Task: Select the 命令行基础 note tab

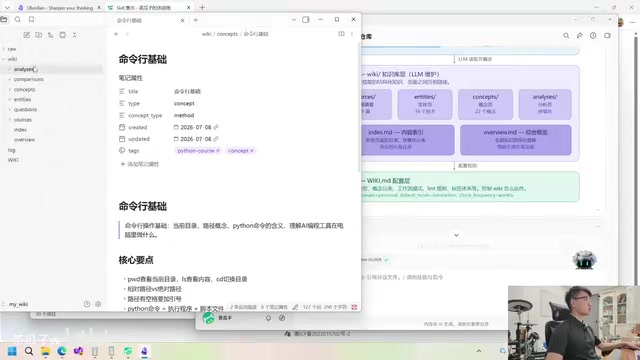Action: coord(129,20)
